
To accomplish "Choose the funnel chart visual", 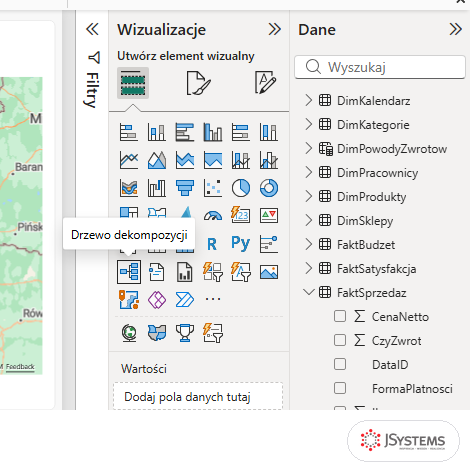I will pos(185,188).
